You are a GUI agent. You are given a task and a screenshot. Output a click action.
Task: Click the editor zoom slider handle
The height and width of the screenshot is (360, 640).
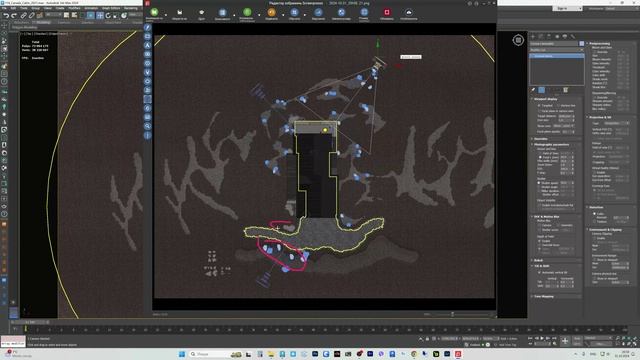452,314
